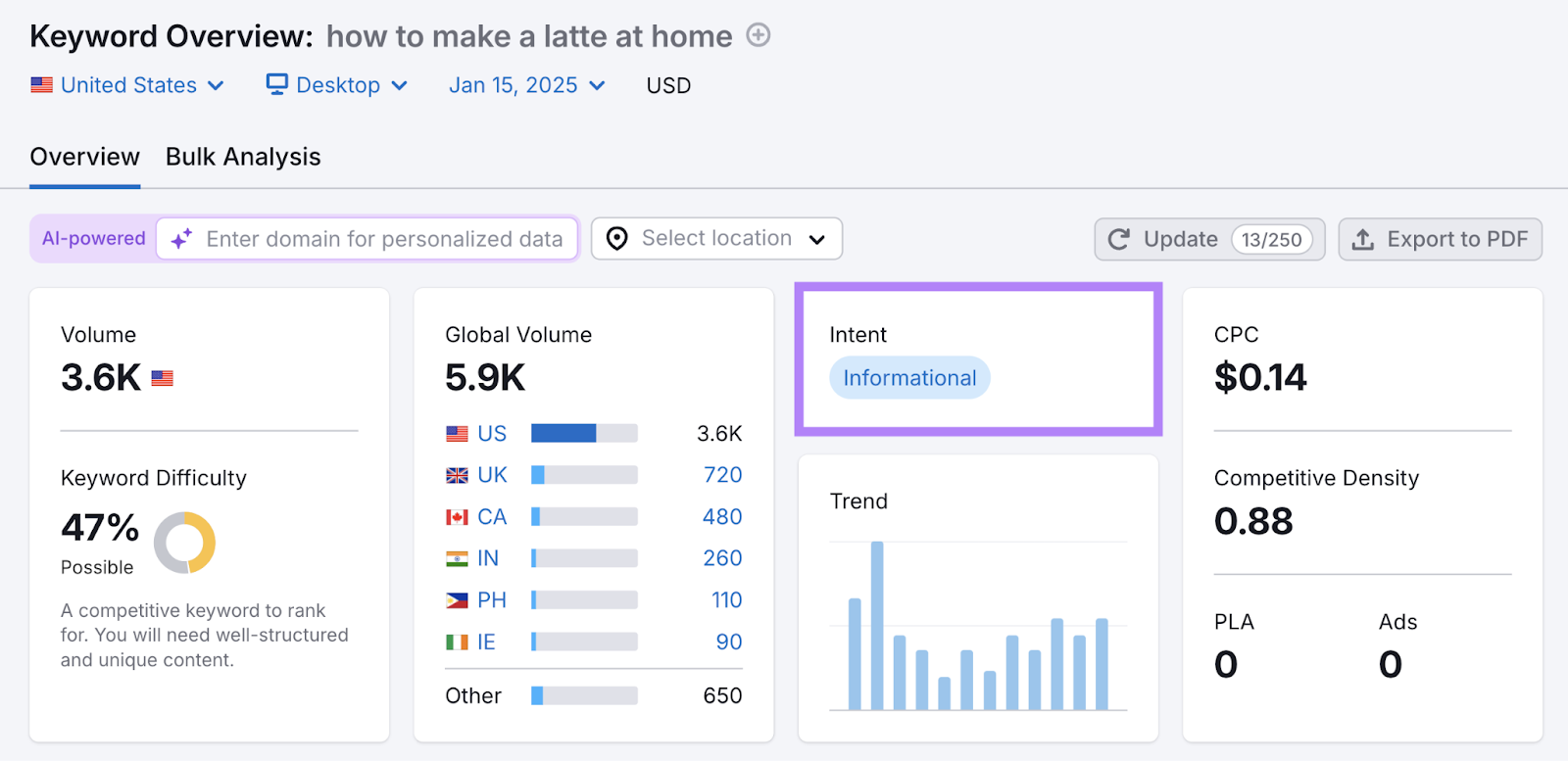
Task: Click the AI sparkle icon in domain field
Action: point(181,239)
